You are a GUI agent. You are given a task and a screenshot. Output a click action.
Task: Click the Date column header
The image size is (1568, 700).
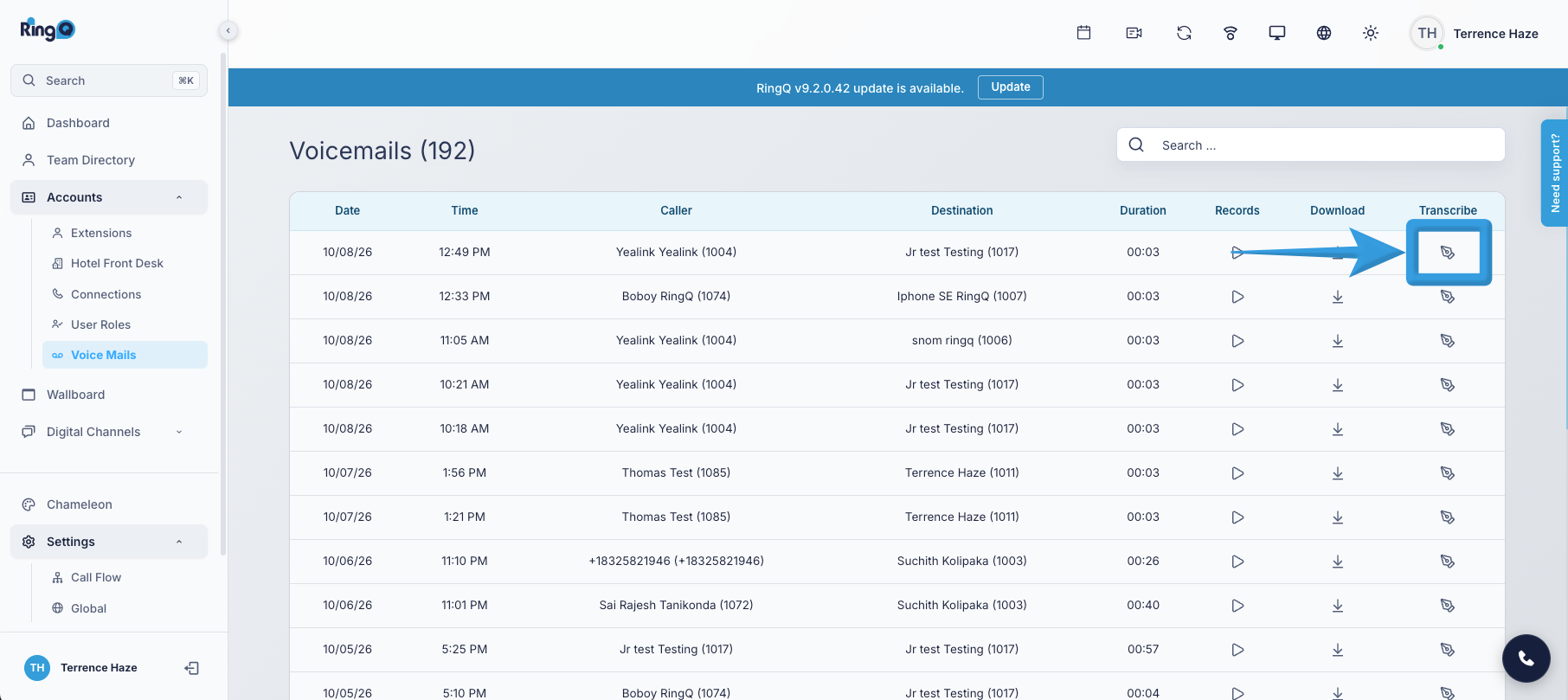coord(347,210)
